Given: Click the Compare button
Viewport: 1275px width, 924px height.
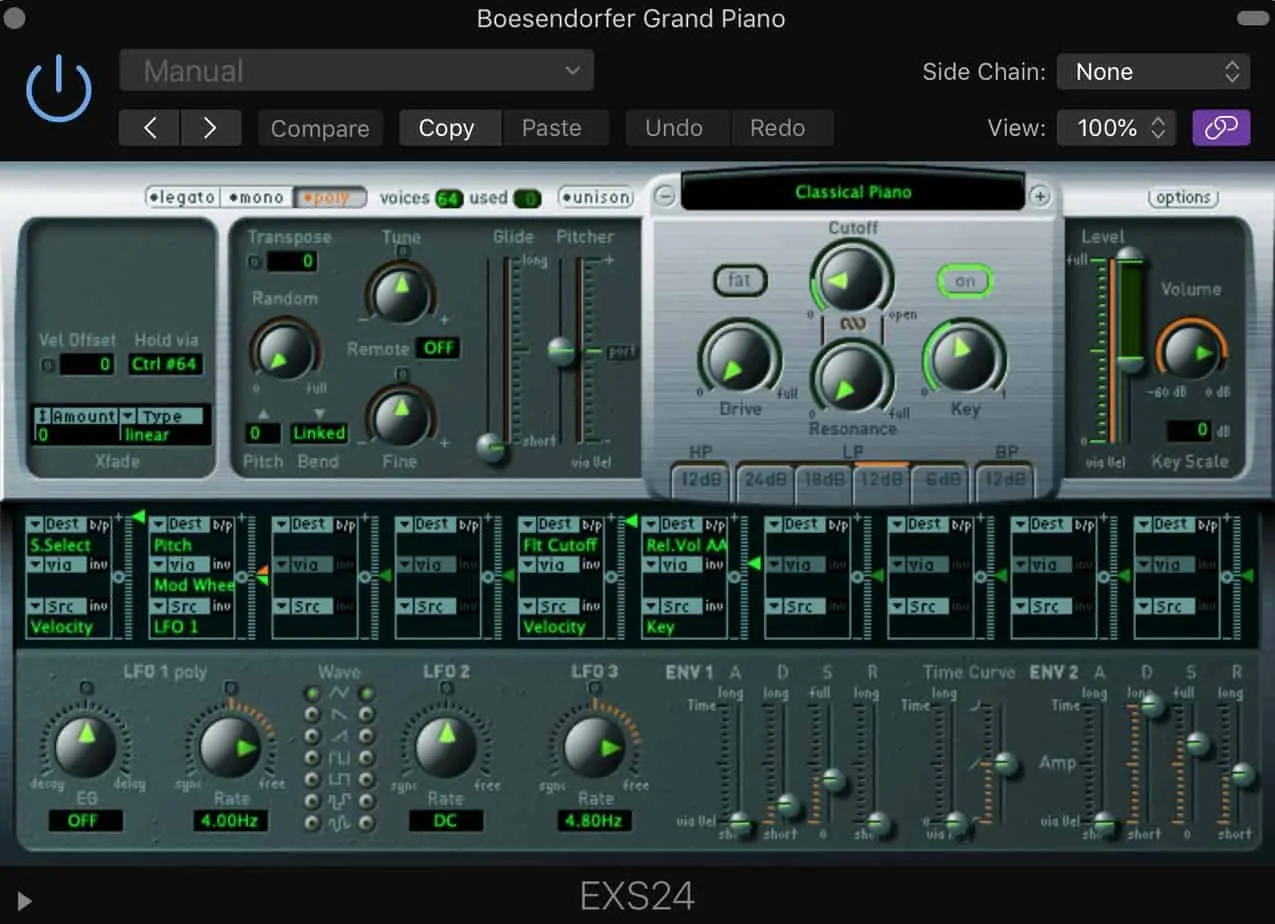Looking at the screenshot, I should coord(320,128).
